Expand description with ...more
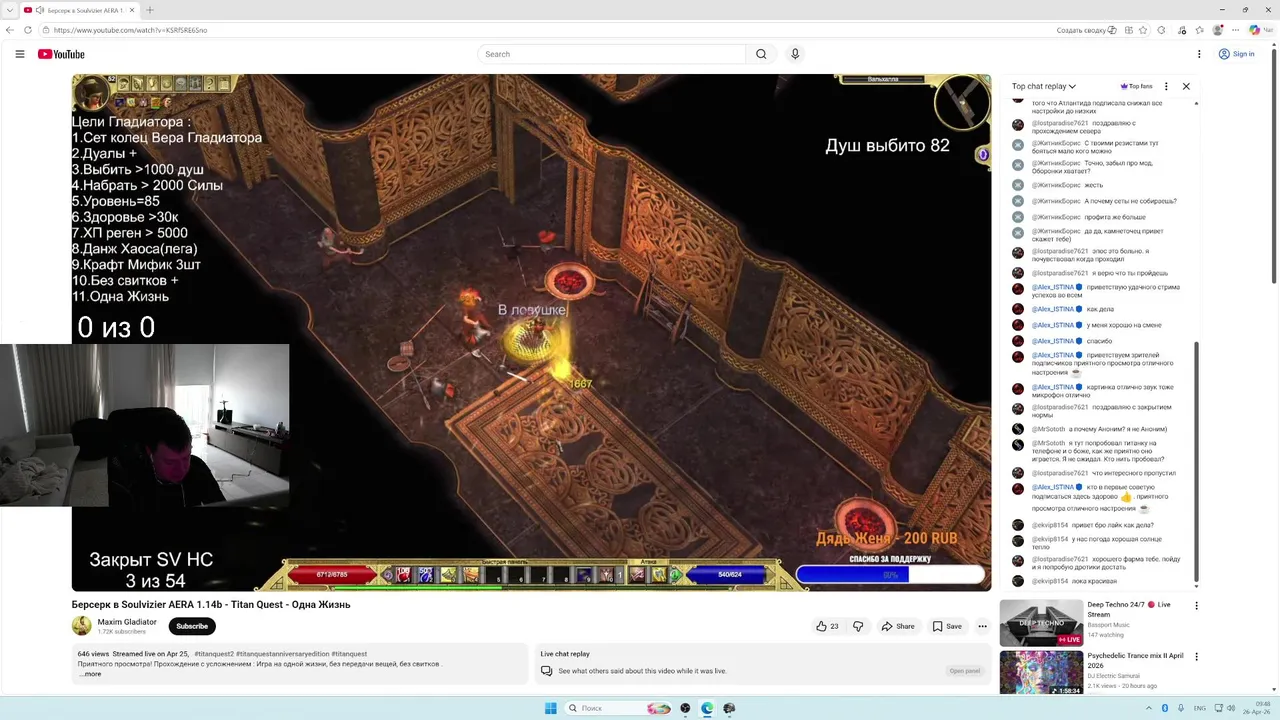1280x720 pixels. [90, 674]
